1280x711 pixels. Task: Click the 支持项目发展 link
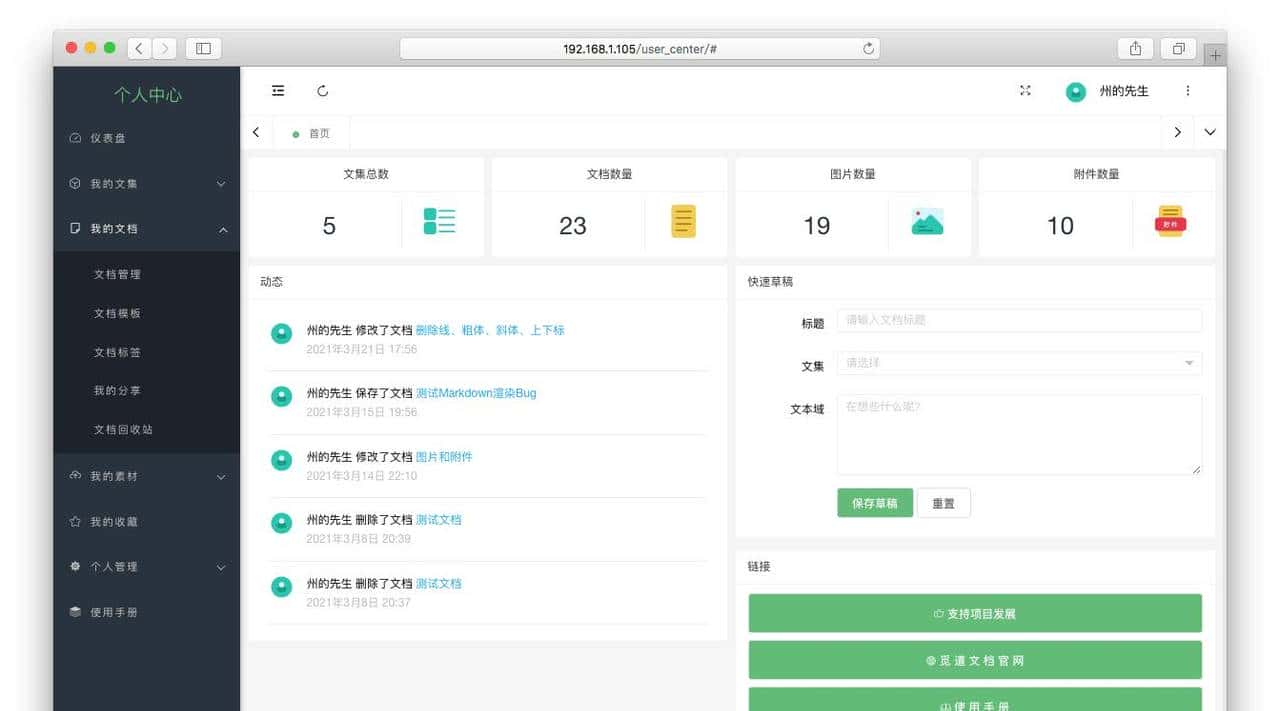pyautogui.click(x=974, y=613)
